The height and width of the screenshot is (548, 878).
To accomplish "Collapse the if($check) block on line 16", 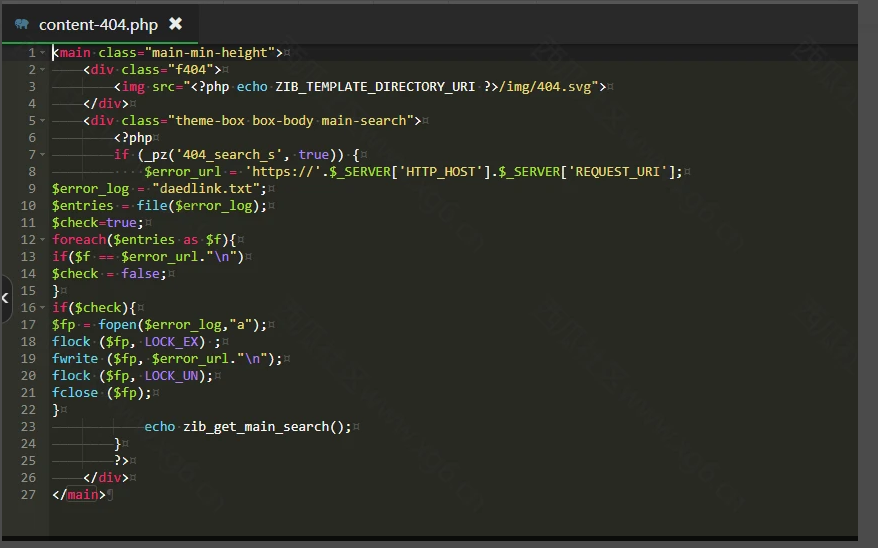I will tap(42, 307).
